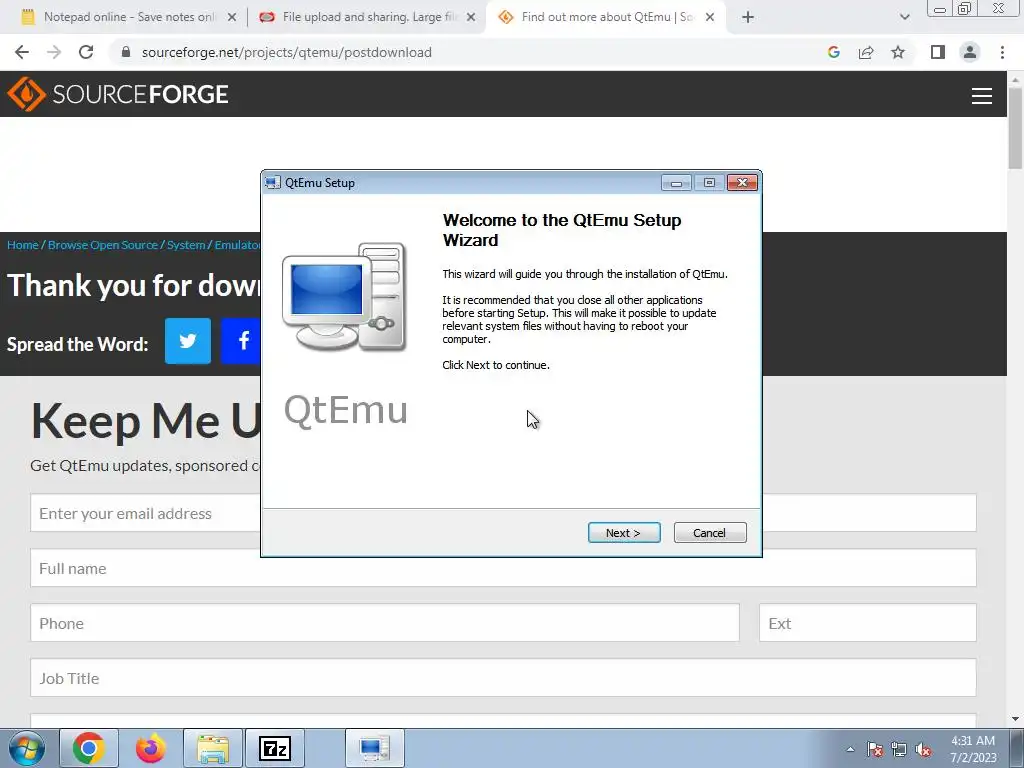1024x768 pixels.
Task: Click the Ext input field
Action: (x=867, y=623)
